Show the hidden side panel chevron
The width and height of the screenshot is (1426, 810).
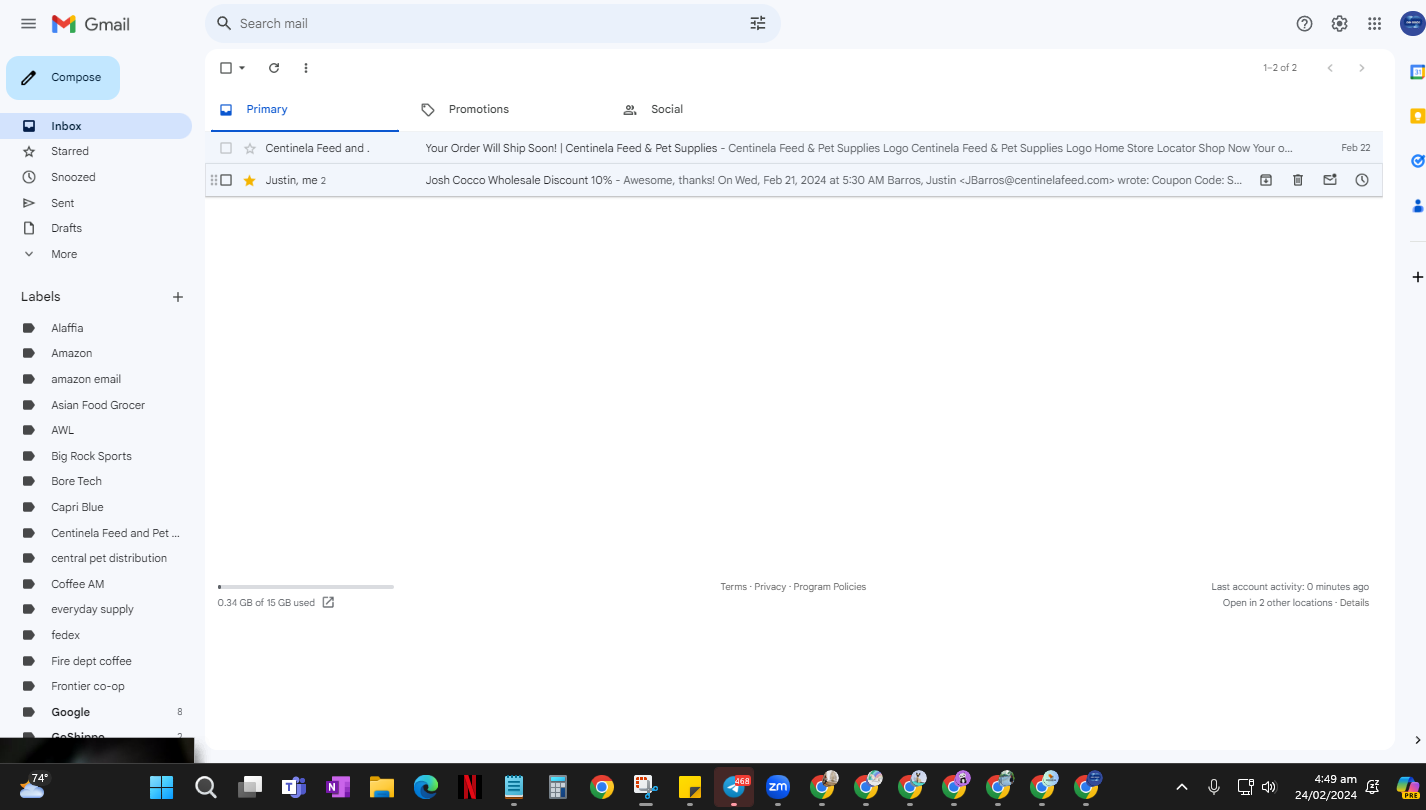tap(1417, 740)
